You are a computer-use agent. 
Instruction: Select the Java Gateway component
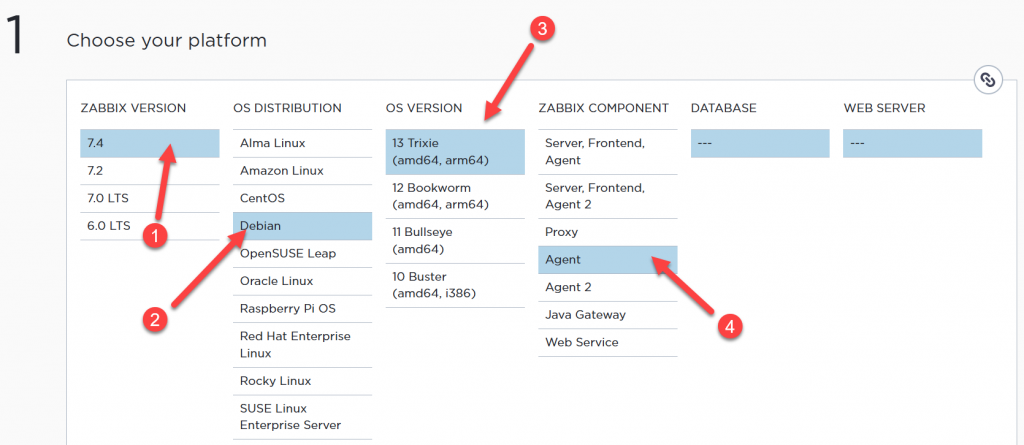click(x=607, y=315)
